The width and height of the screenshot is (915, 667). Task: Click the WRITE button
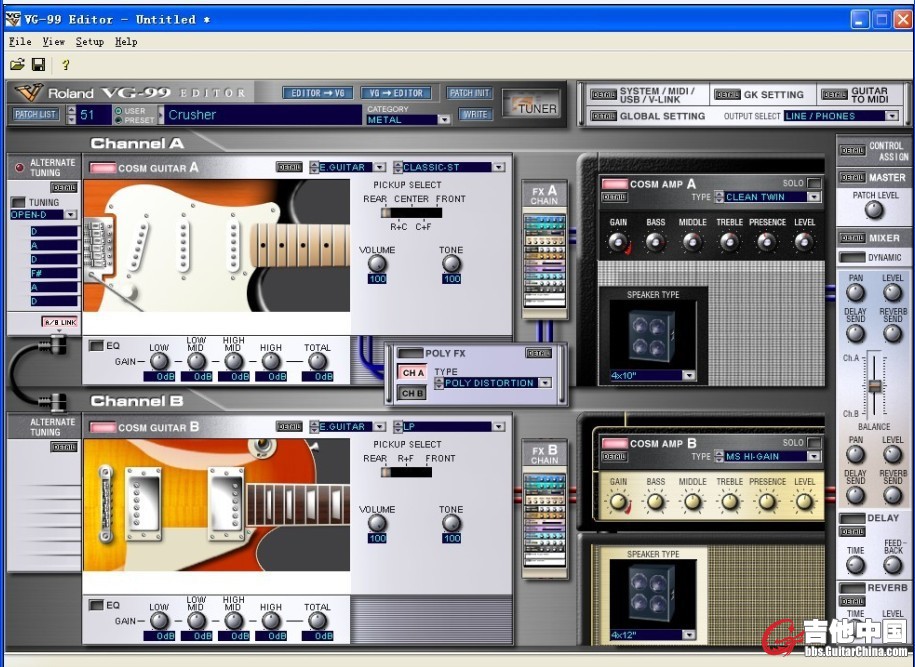475,115
